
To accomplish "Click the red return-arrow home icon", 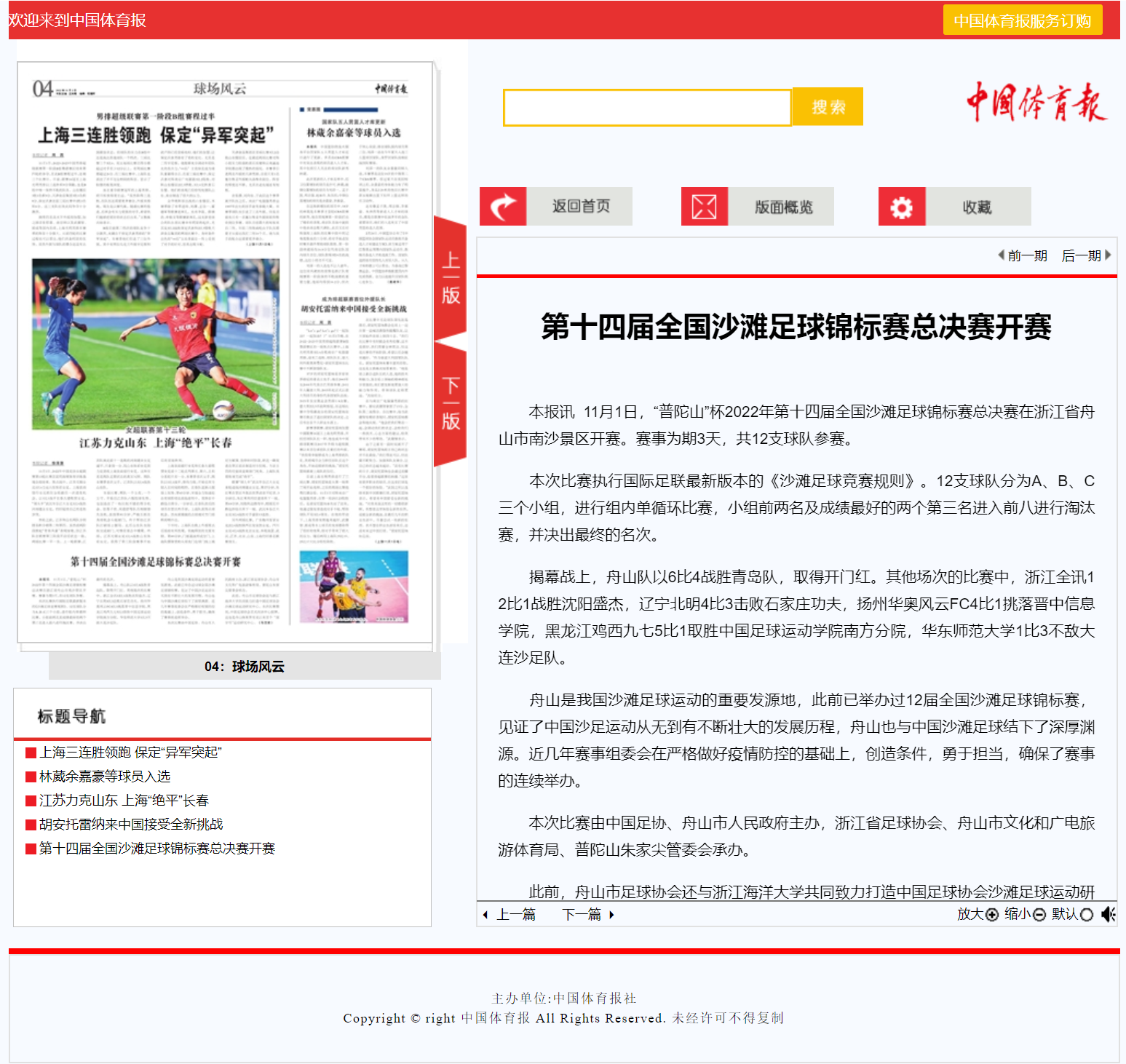I will coord(502,207).
